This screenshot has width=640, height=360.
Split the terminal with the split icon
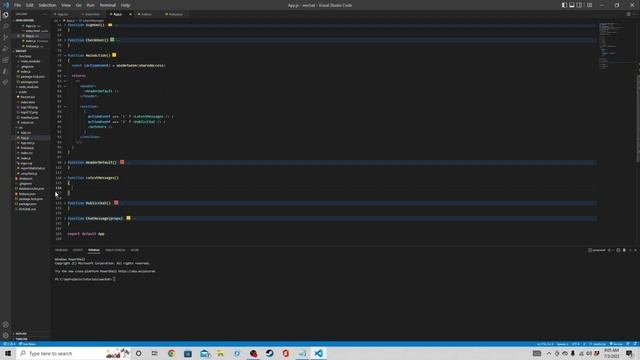coord(618,250)
